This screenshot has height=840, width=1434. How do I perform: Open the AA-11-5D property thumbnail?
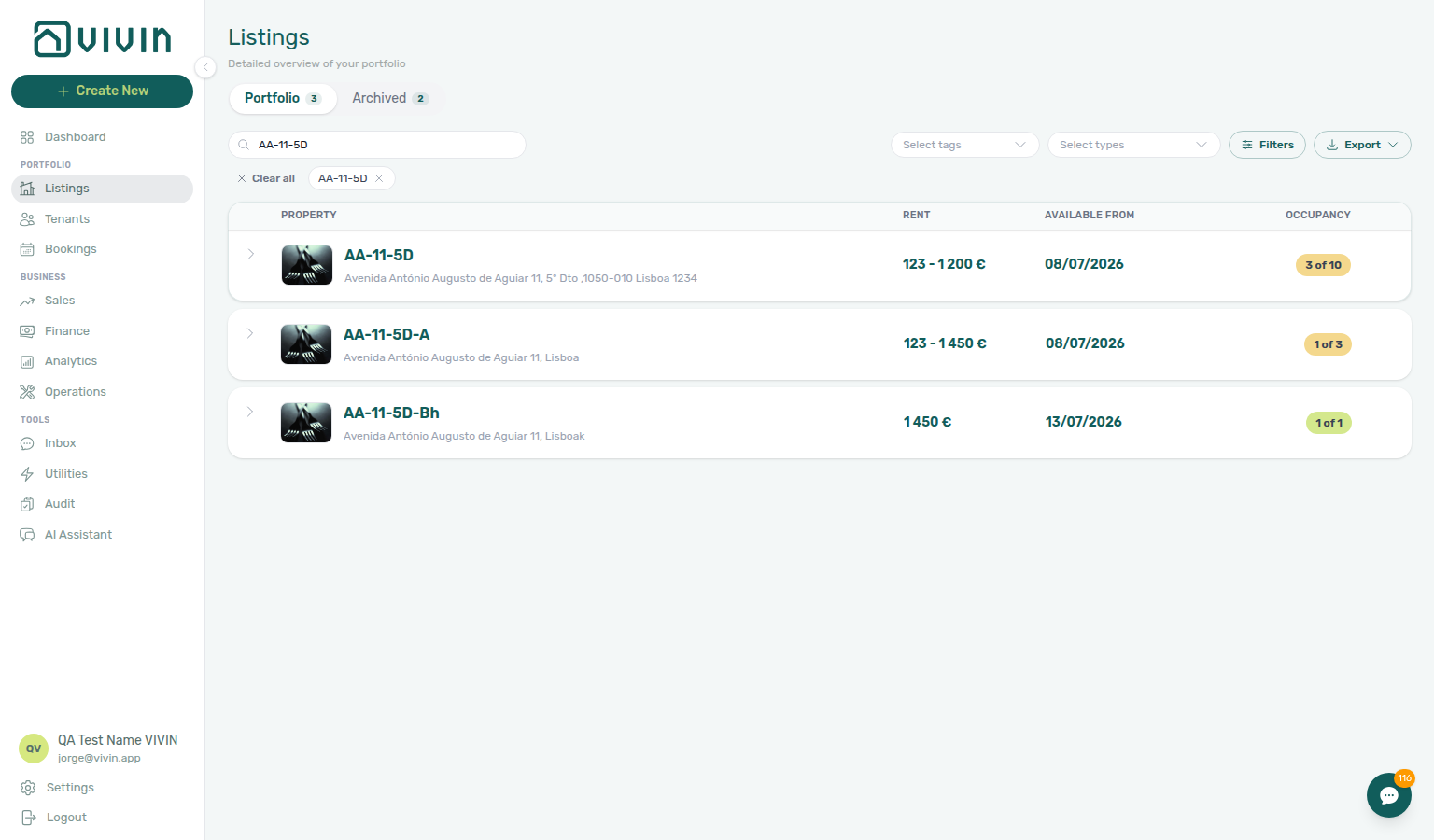(307, 265)
